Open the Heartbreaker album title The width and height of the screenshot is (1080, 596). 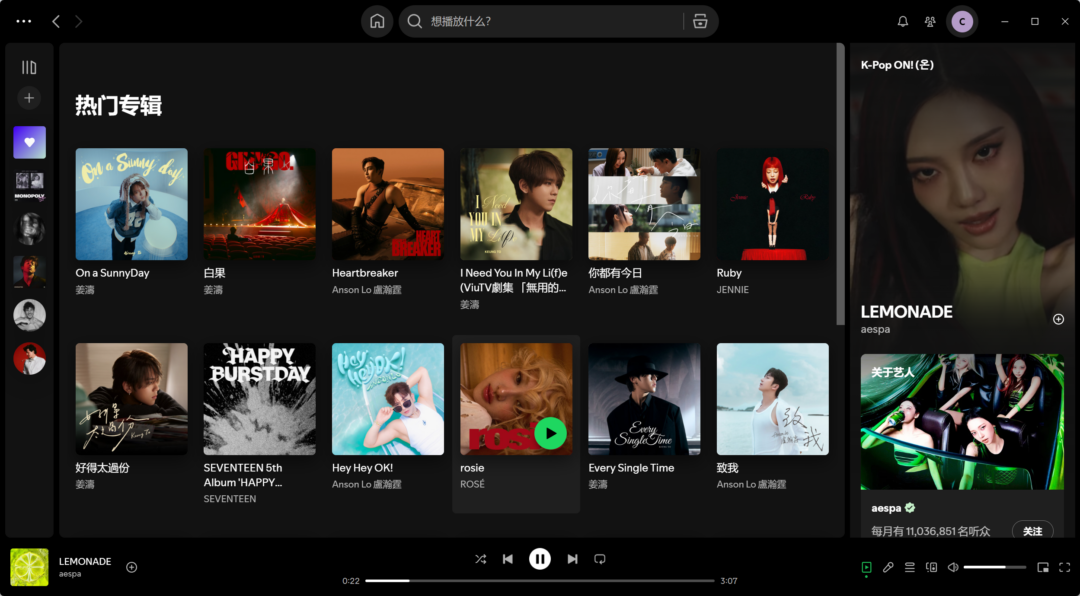(x=365, y=273)
